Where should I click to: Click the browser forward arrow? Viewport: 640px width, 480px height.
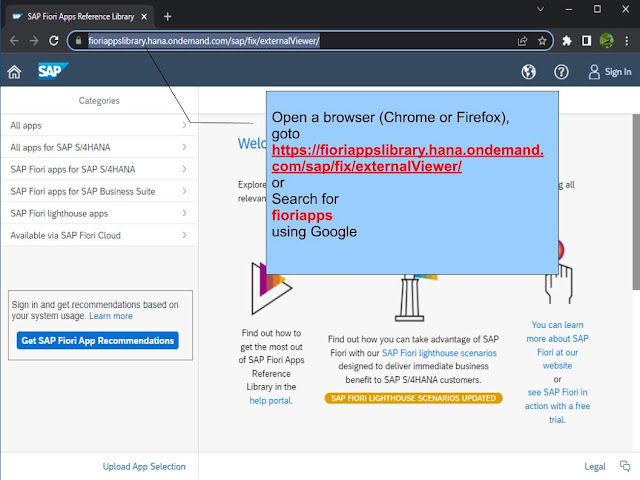click(x=34, y=41)
